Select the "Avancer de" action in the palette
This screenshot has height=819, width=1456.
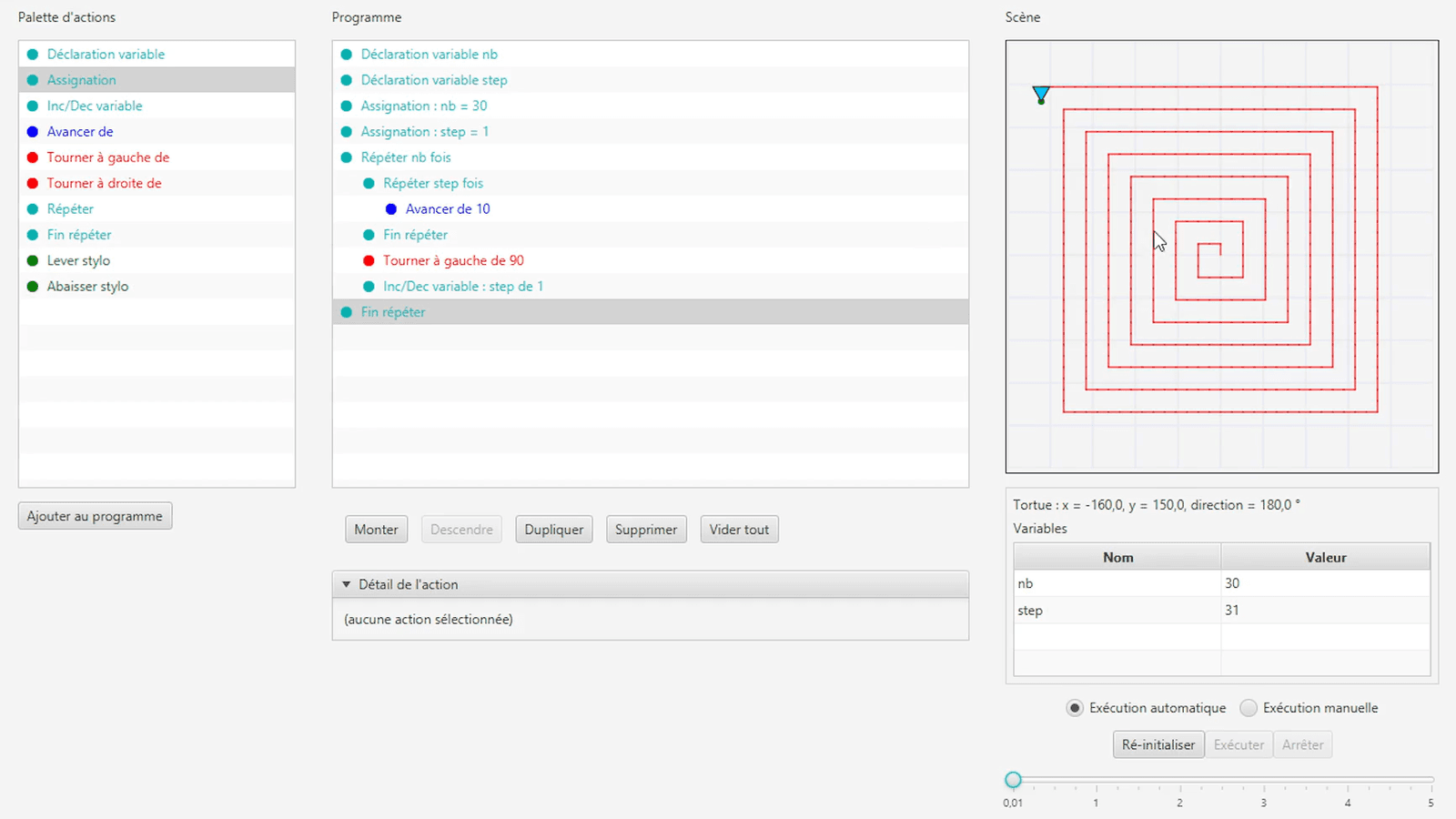tap(80, 131)
